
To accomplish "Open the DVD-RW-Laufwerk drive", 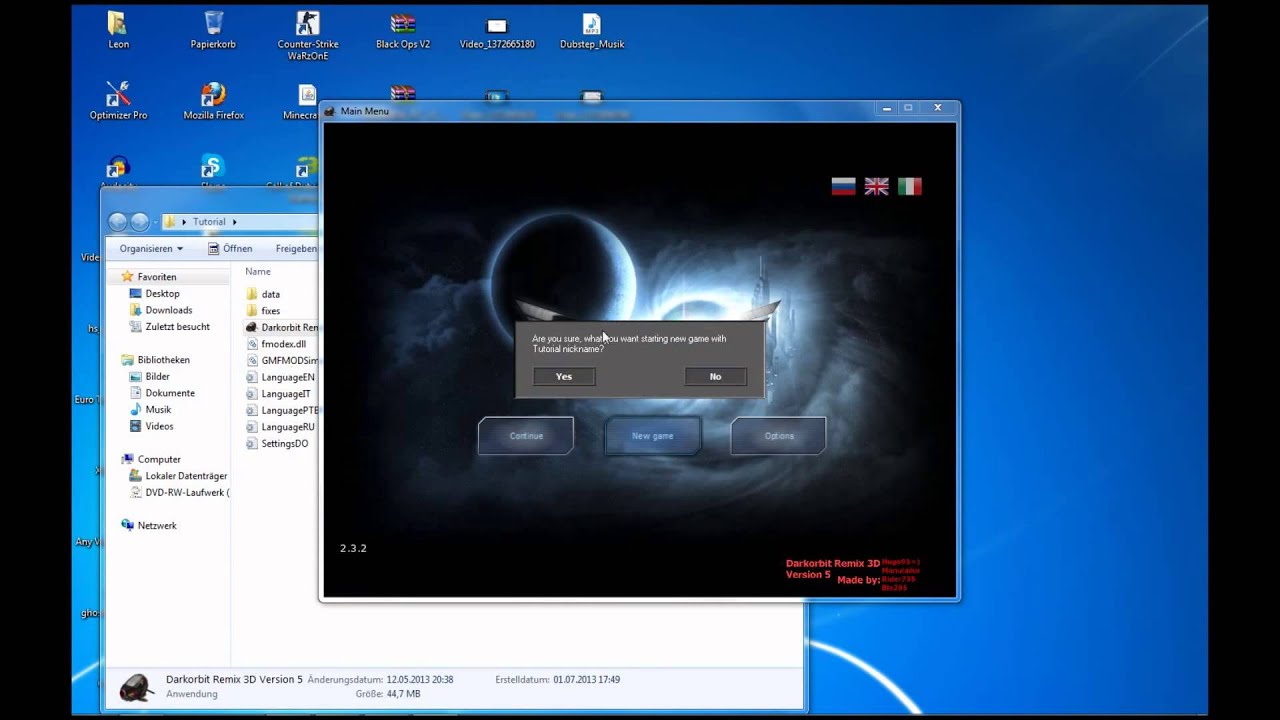I will 180,492.
